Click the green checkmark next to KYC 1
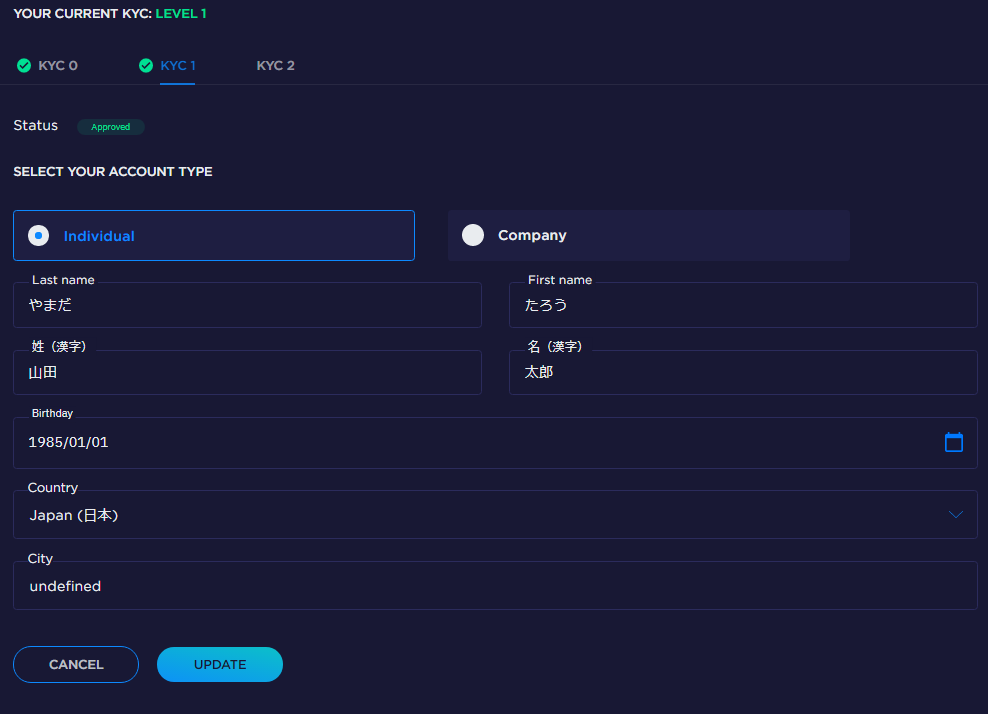 [x=146, y=66]
